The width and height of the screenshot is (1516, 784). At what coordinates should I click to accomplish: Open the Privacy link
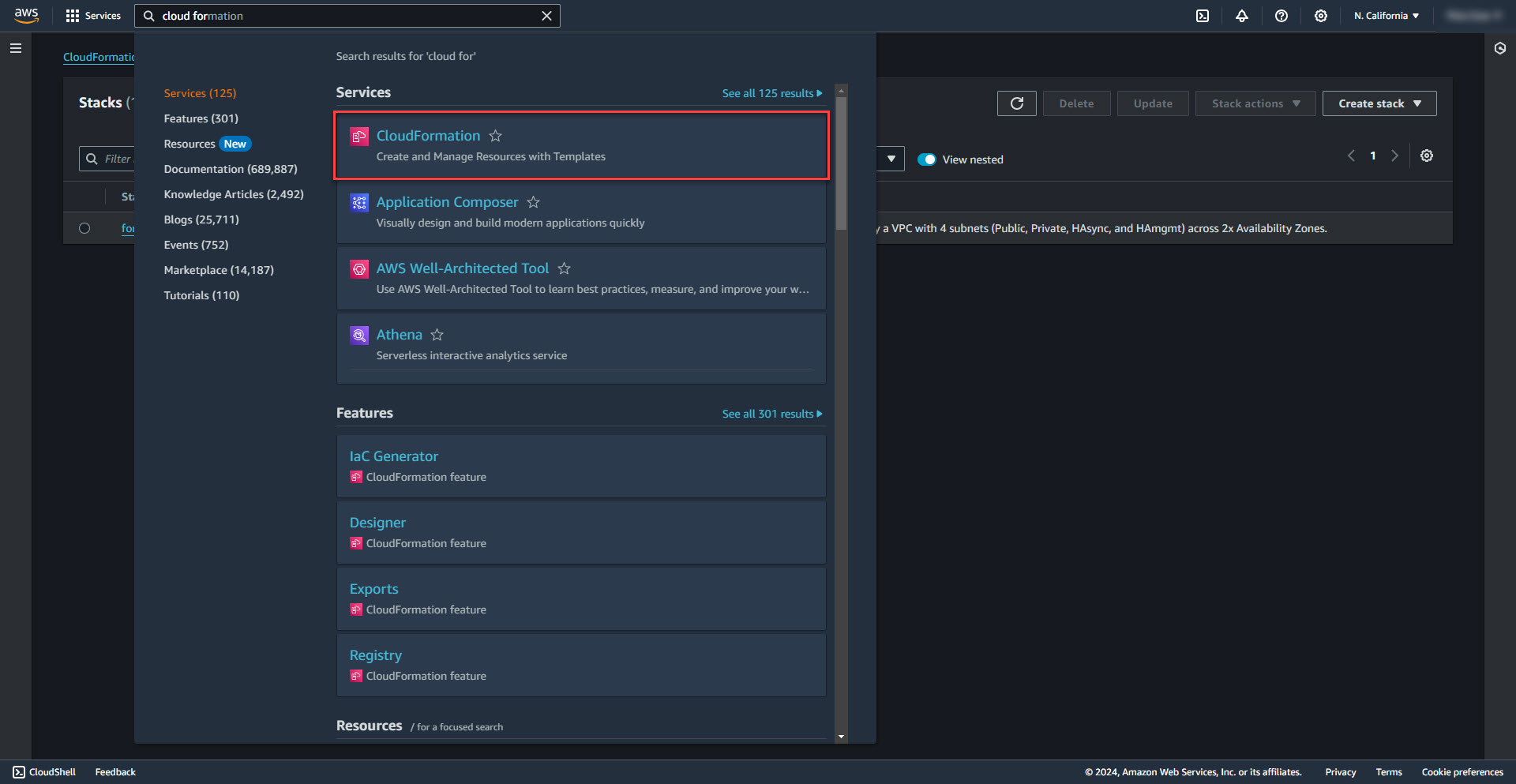click(1340, 772)
